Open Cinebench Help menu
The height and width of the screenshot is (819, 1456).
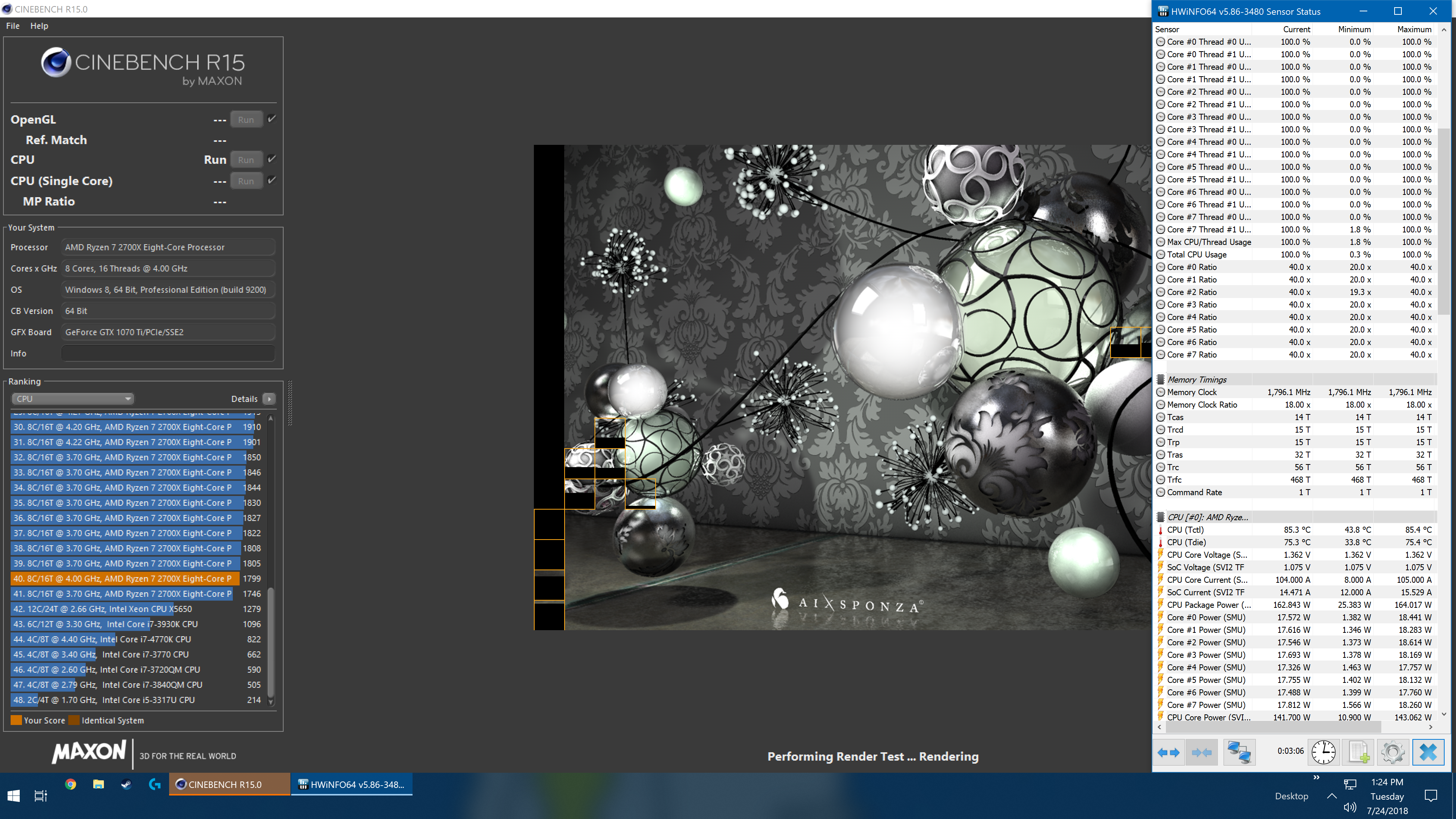(39, 25)
